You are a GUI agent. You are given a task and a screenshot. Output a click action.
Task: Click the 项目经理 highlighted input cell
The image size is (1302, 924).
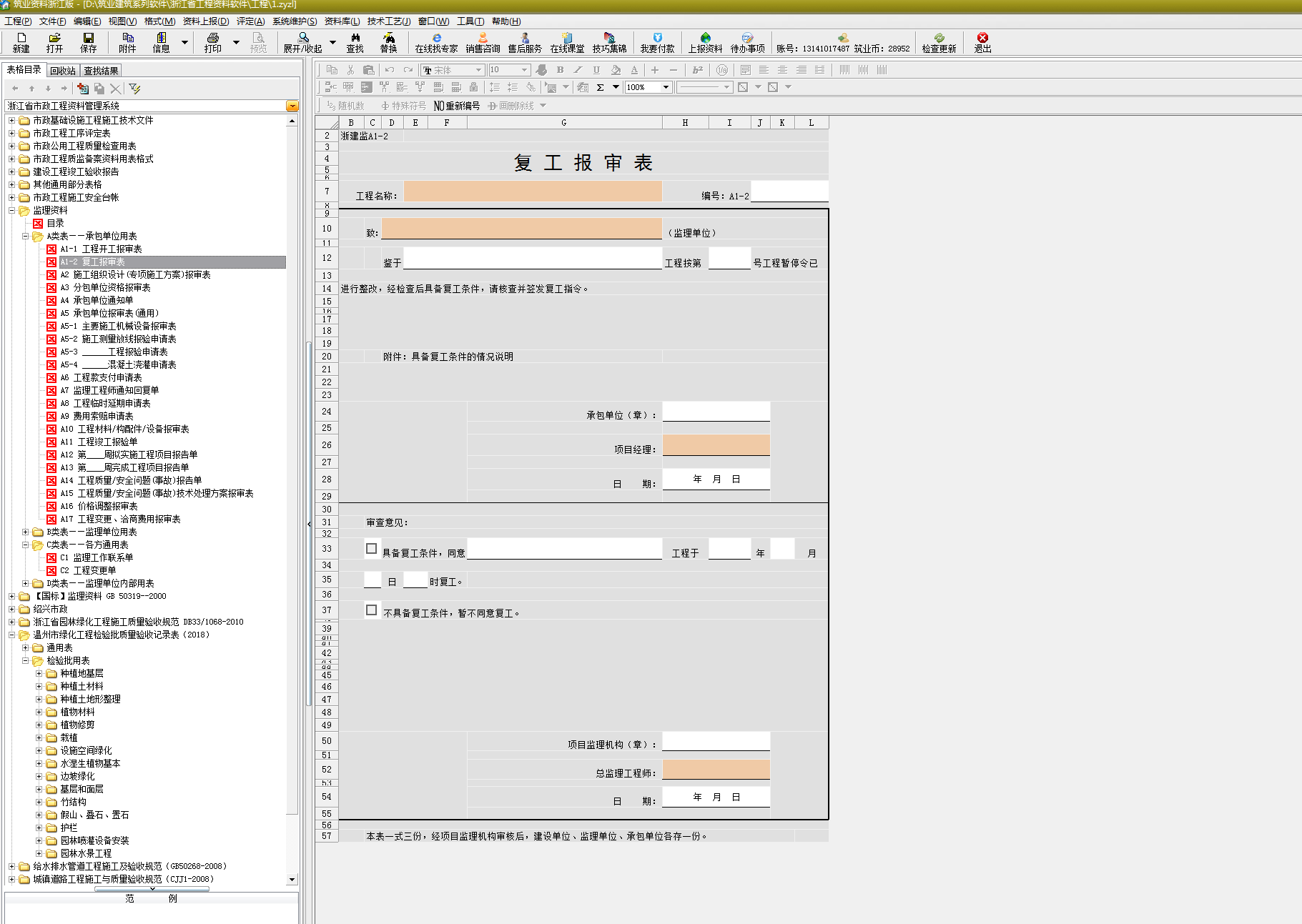coord(716,444)
